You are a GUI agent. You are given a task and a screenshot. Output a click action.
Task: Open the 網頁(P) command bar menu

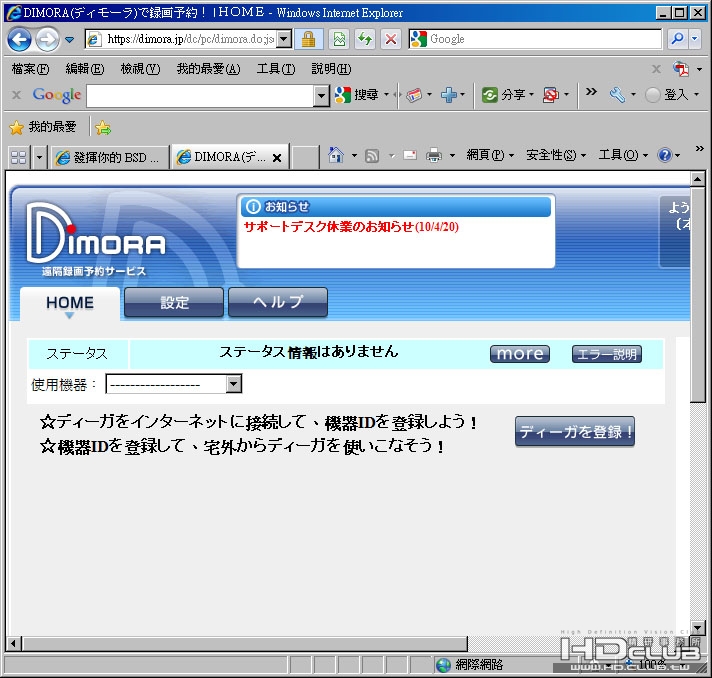[490, 155]
